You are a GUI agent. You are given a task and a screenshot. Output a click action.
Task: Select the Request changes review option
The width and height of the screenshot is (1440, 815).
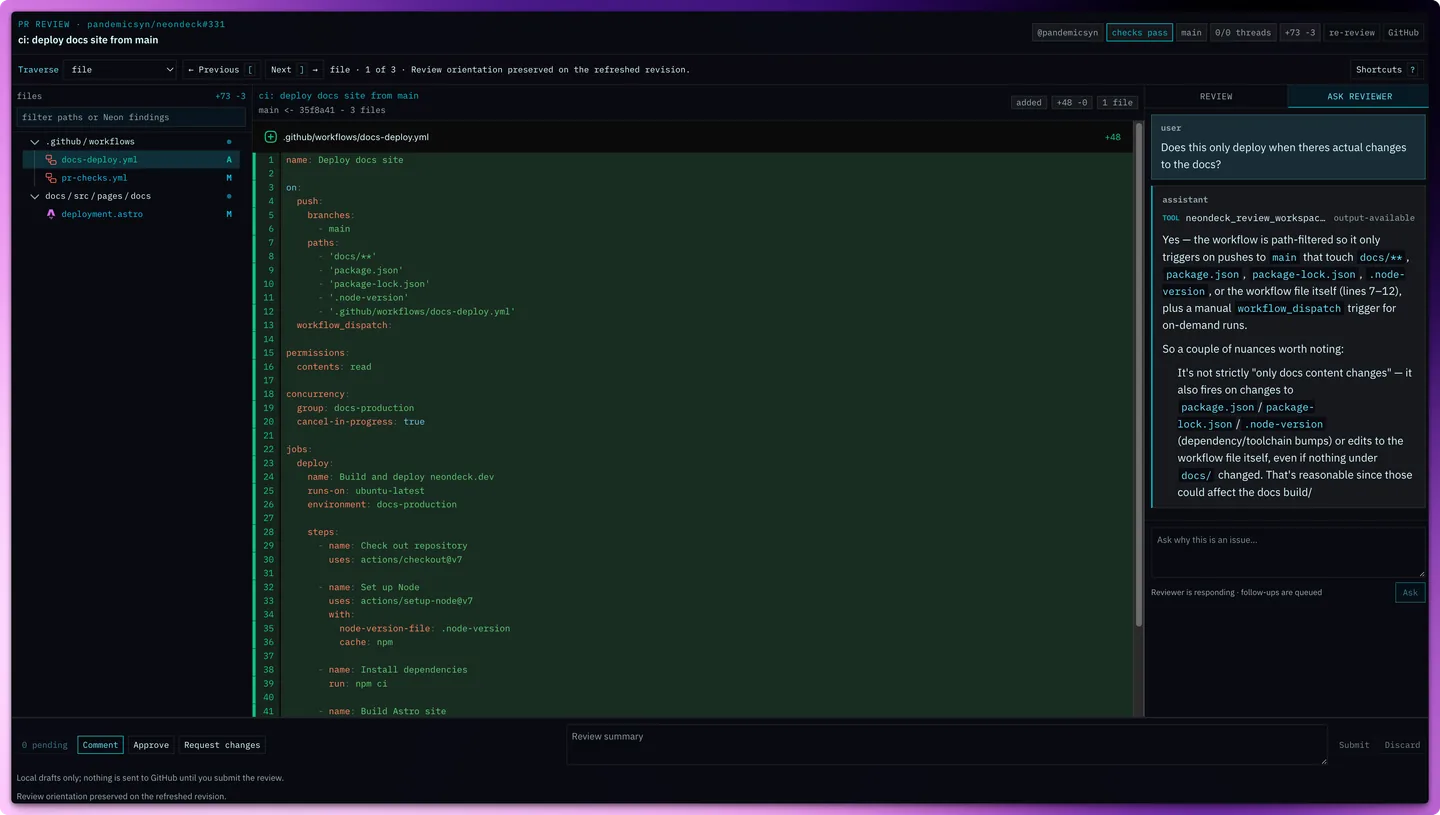click(222, 745)
